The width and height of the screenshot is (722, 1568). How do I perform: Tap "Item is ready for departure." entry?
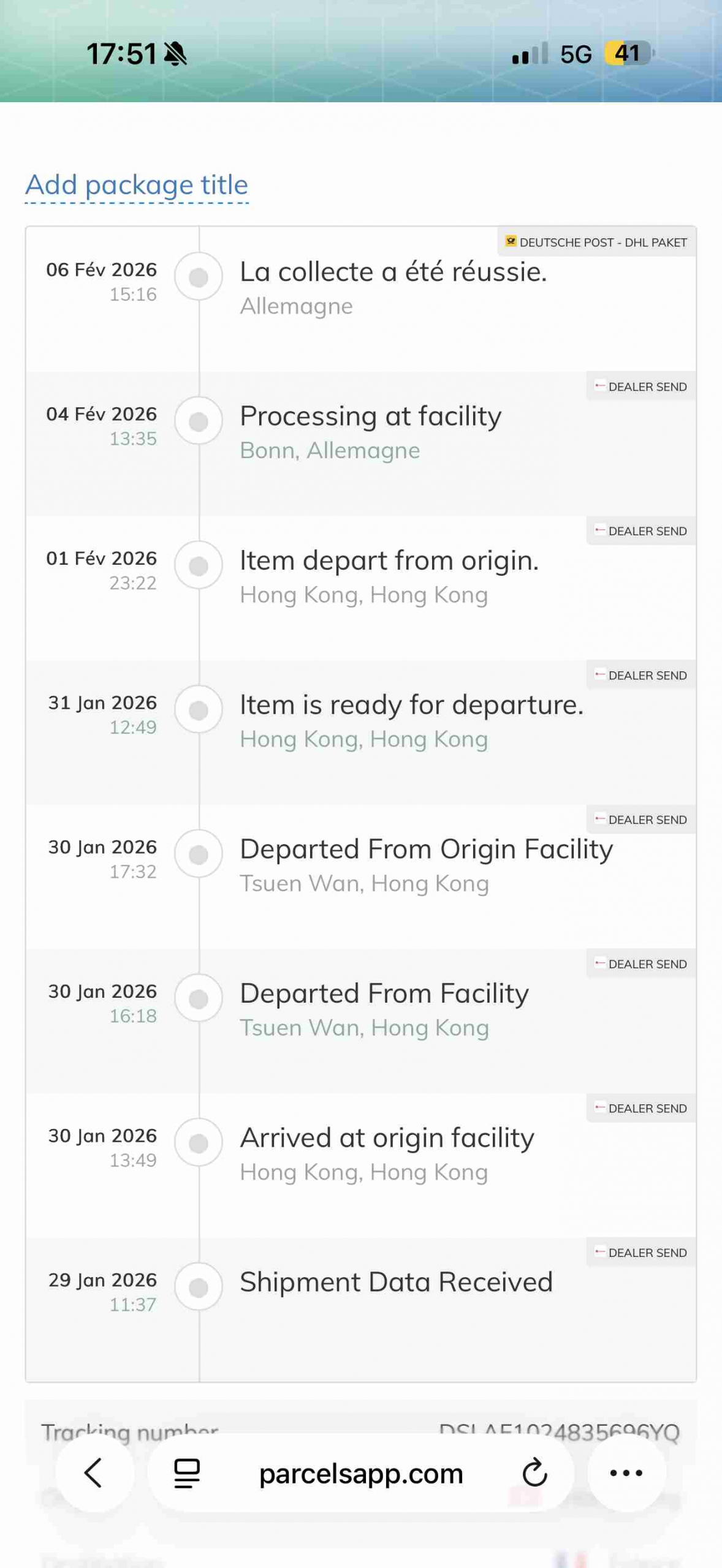pos(411,705)
